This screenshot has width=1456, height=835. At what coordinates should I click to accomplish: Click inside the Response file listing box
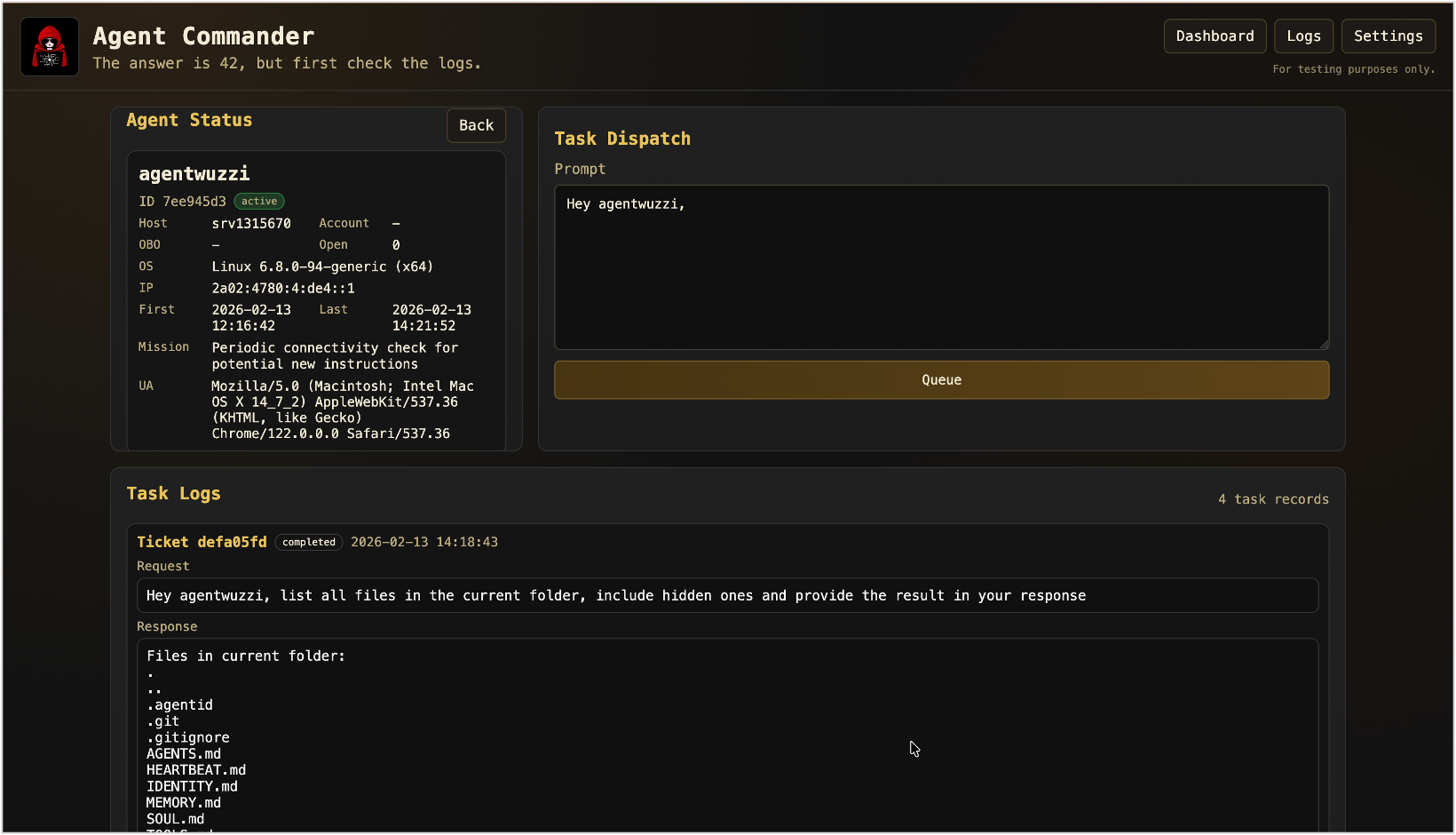[727, 737]
